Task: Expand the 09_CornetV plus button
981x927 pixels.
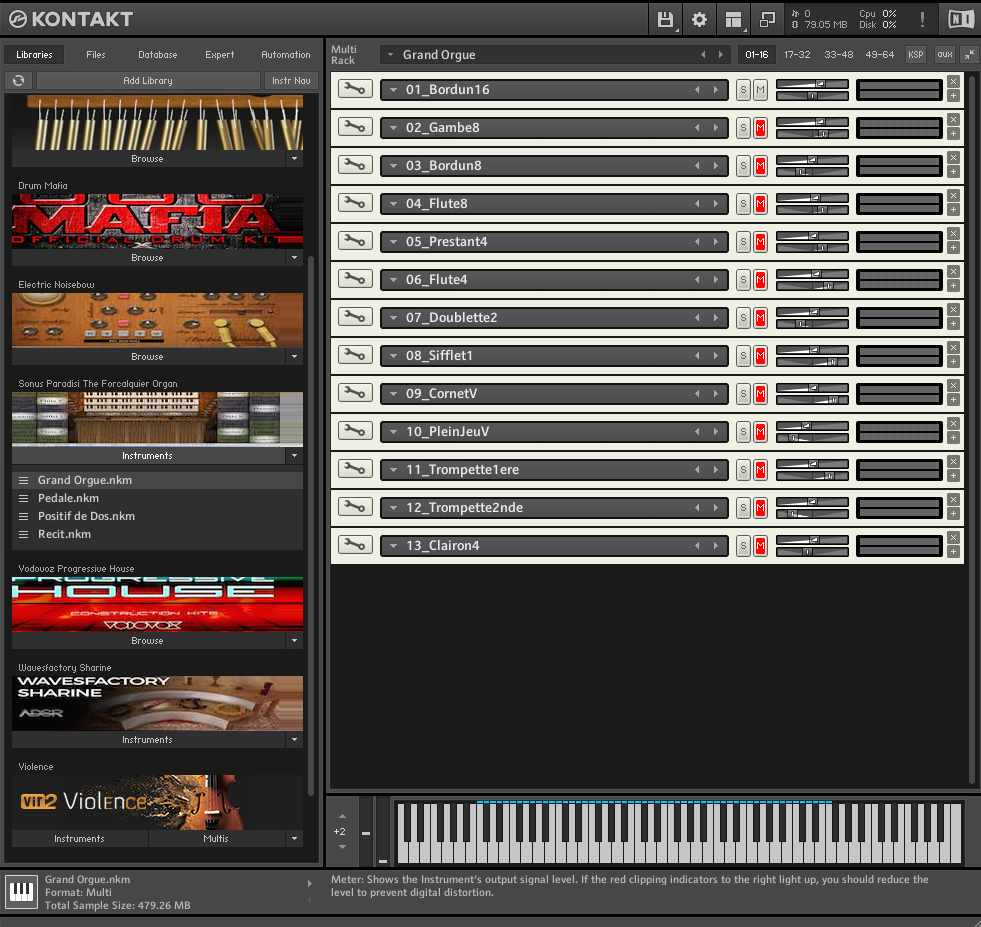Action: pos(953,400)
